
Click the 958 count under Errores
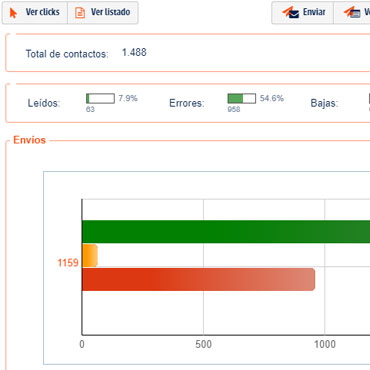(x=234, y=109)
